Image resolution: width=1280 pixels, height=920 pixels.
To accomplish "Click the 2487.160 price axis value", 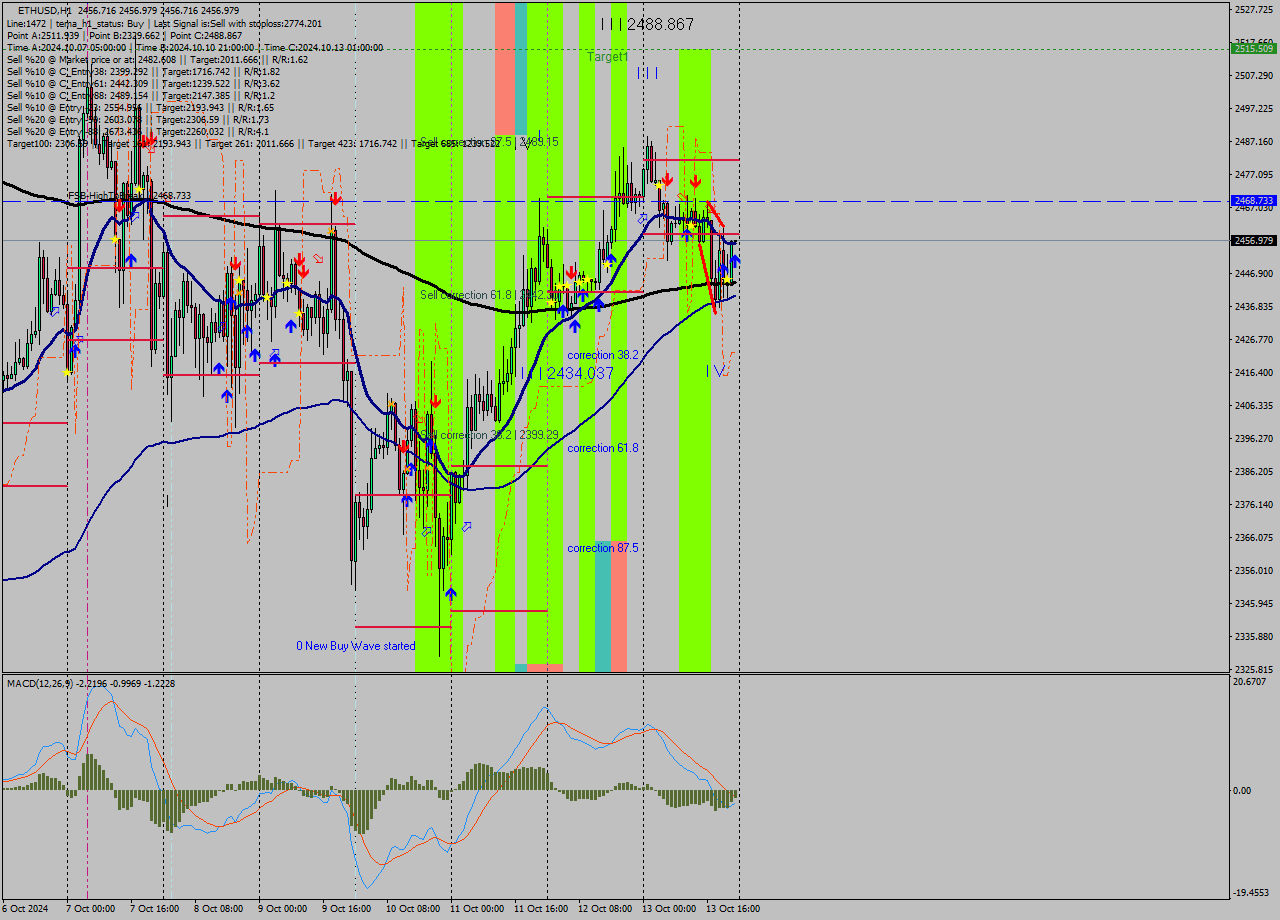I will pos(1253,141).
